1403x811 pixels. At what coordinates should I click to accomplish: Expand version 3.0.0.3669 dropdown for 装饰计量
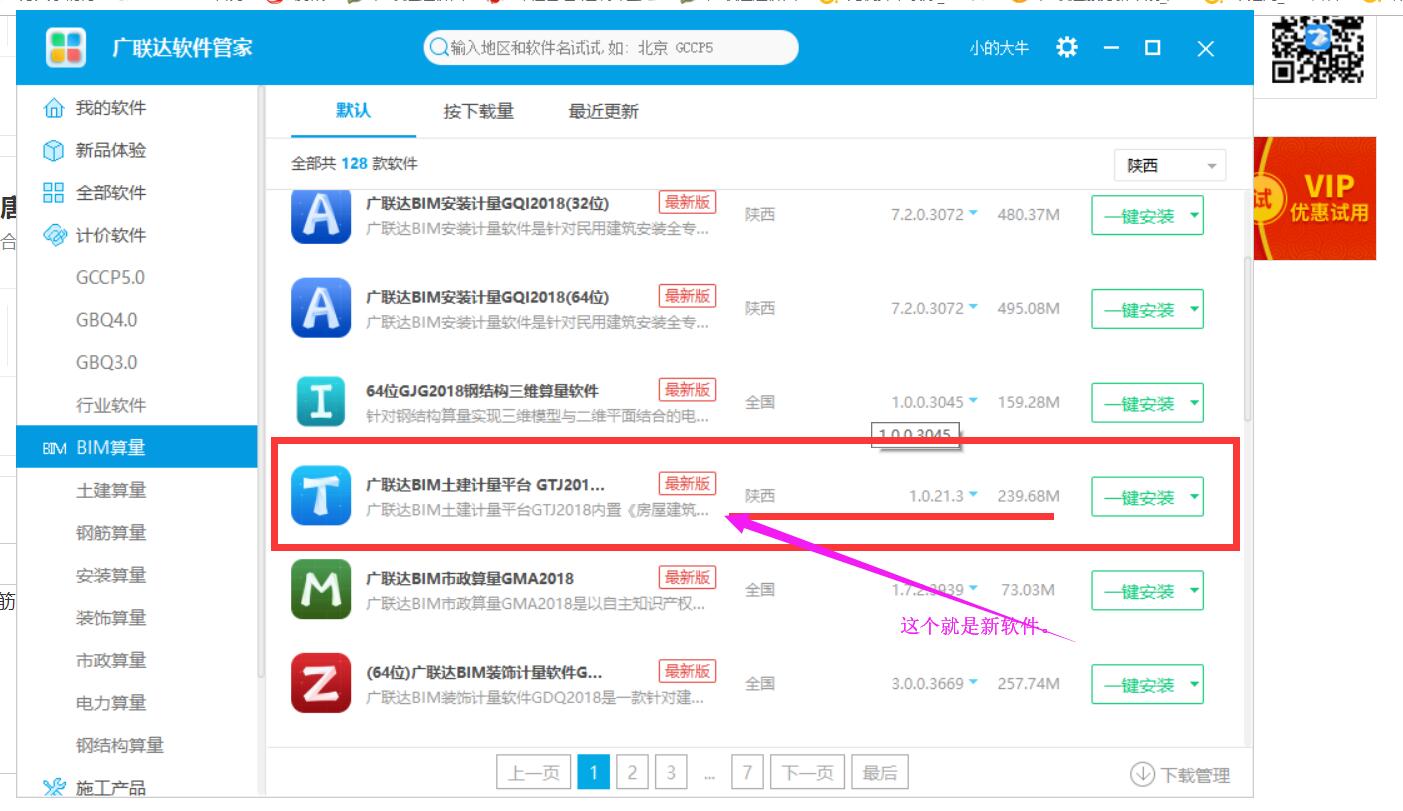[973, 684]
